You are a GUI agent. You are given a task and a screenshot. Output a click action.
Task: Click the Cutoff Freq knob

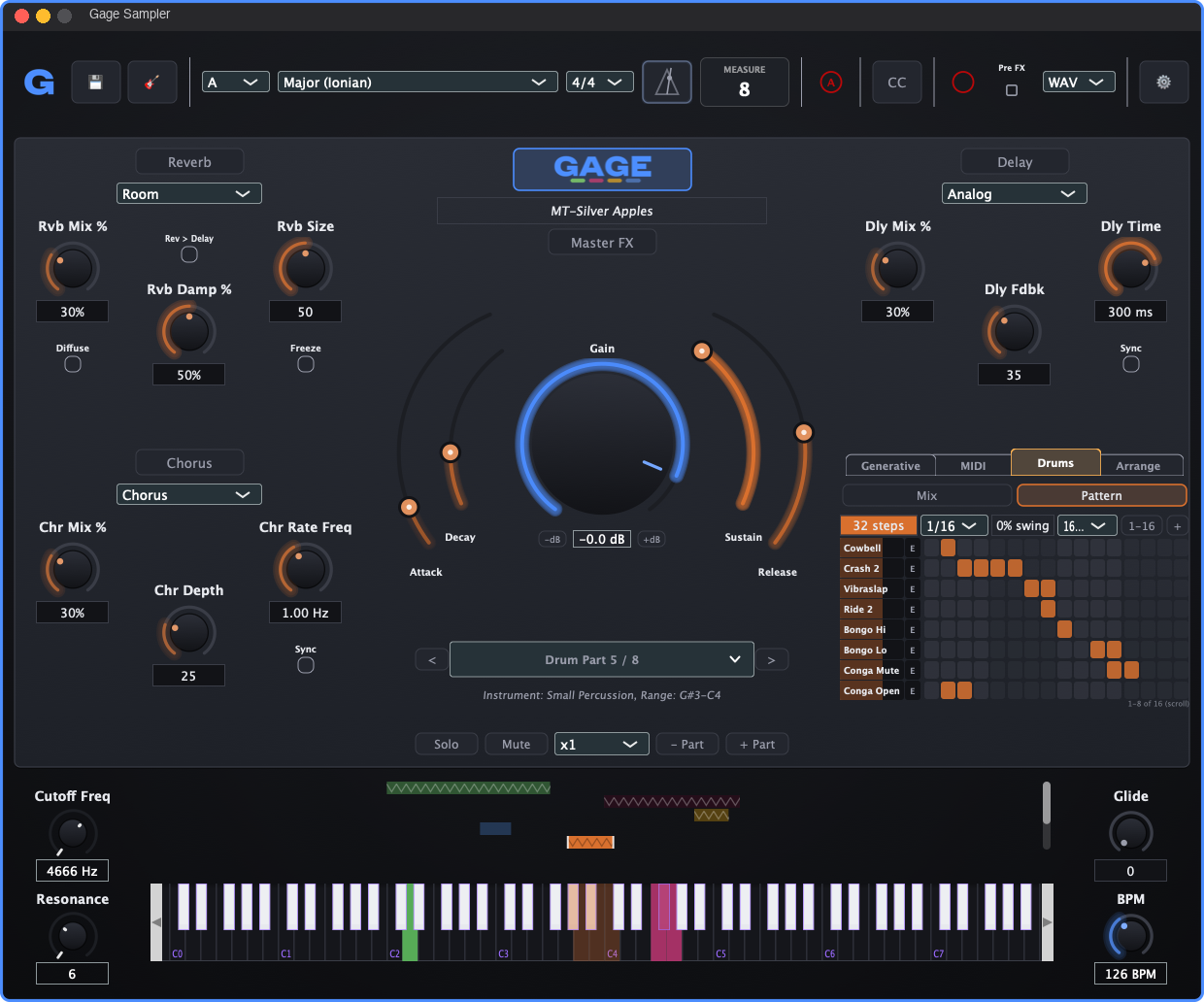pyautogui.click(x=73, y=833)
